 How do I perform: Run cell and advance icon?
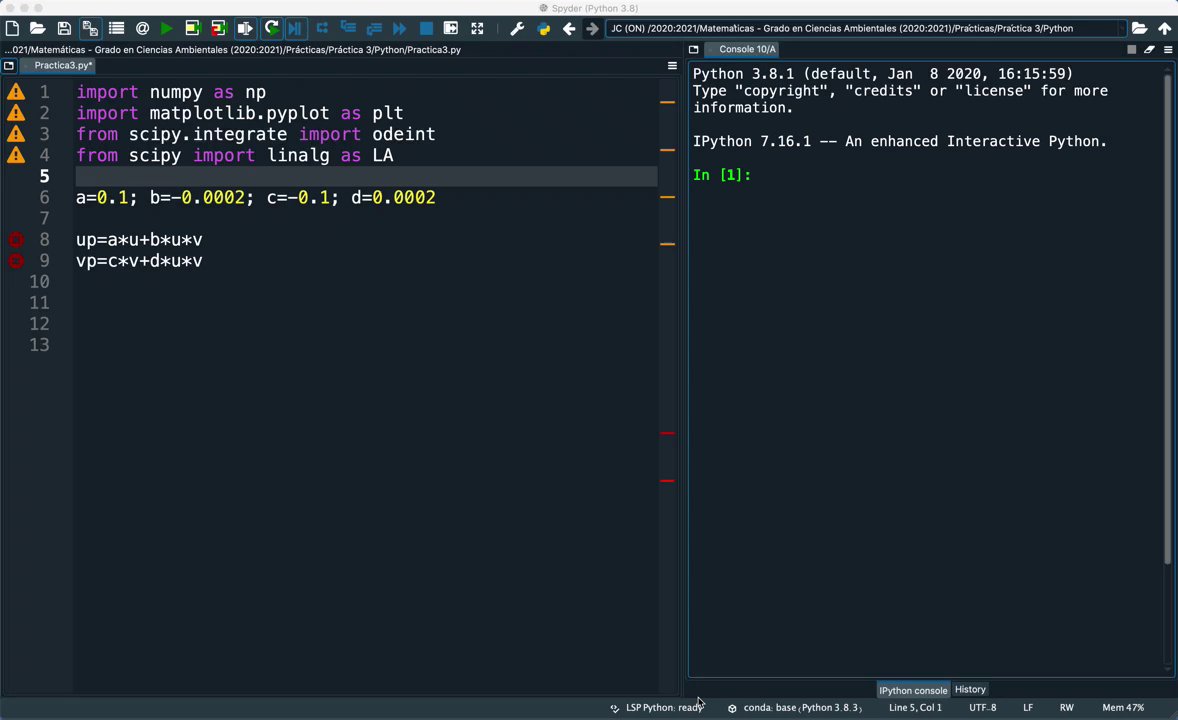[219, 29]
